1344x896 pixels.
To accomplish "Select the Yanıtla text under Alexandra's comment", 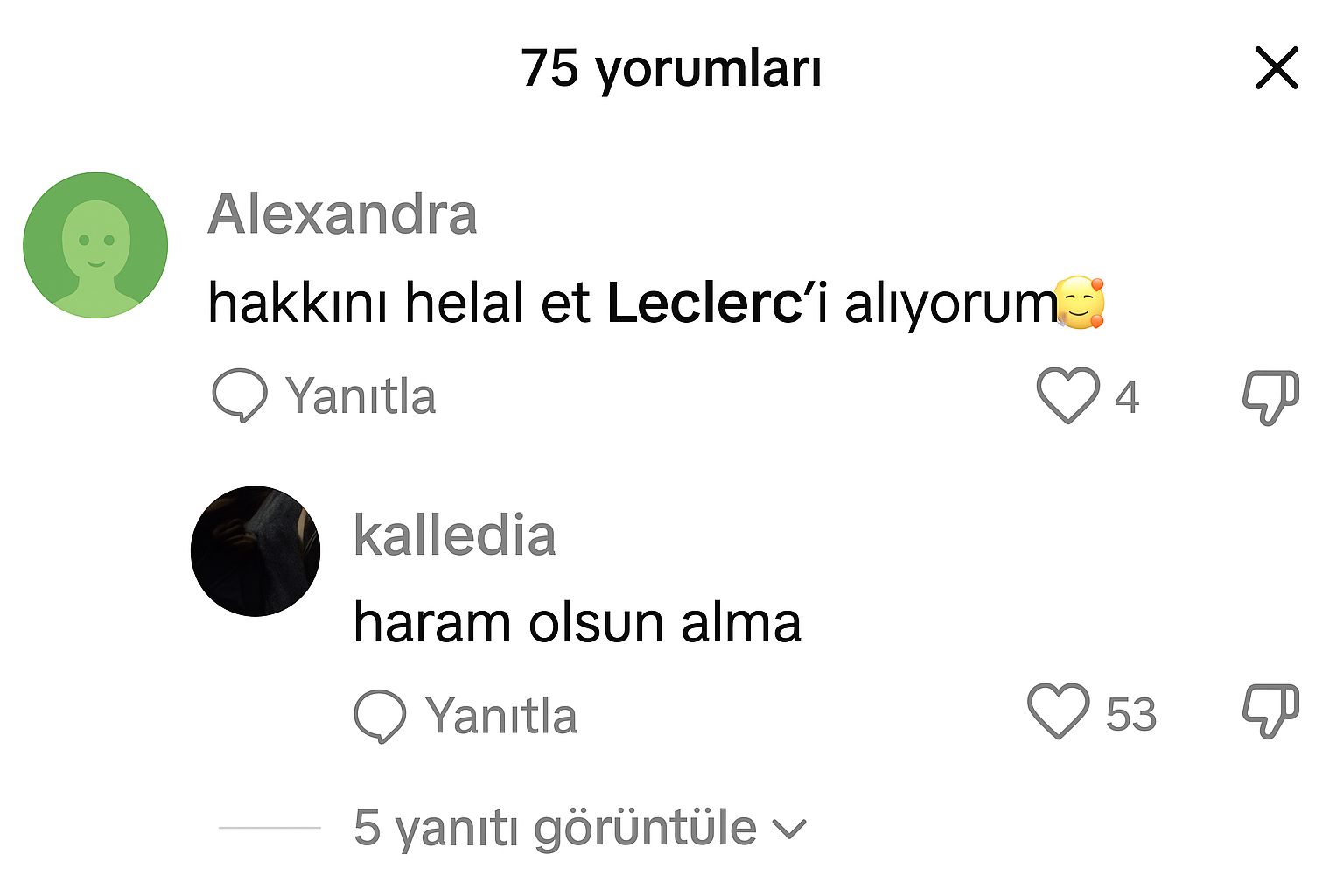I will (360, 396).
